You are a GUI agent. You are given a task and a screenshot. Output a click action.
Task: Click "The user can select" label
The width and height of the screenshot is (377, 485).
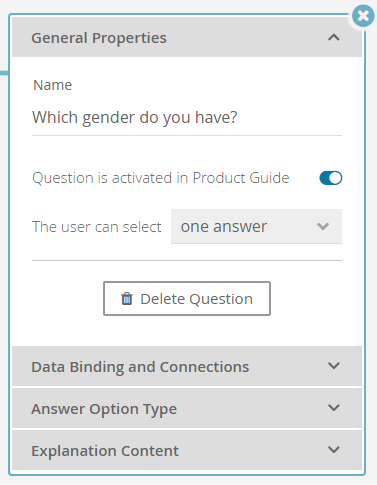click(97, 227)
